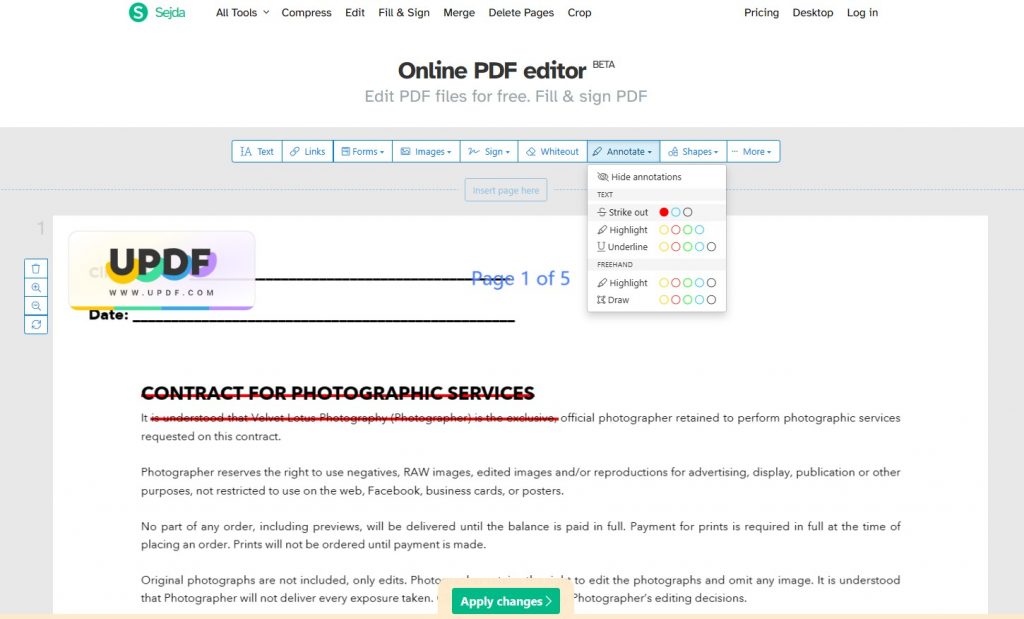Choose the freehand Highlight option
Screen dimensions: 1024x619
622,282
